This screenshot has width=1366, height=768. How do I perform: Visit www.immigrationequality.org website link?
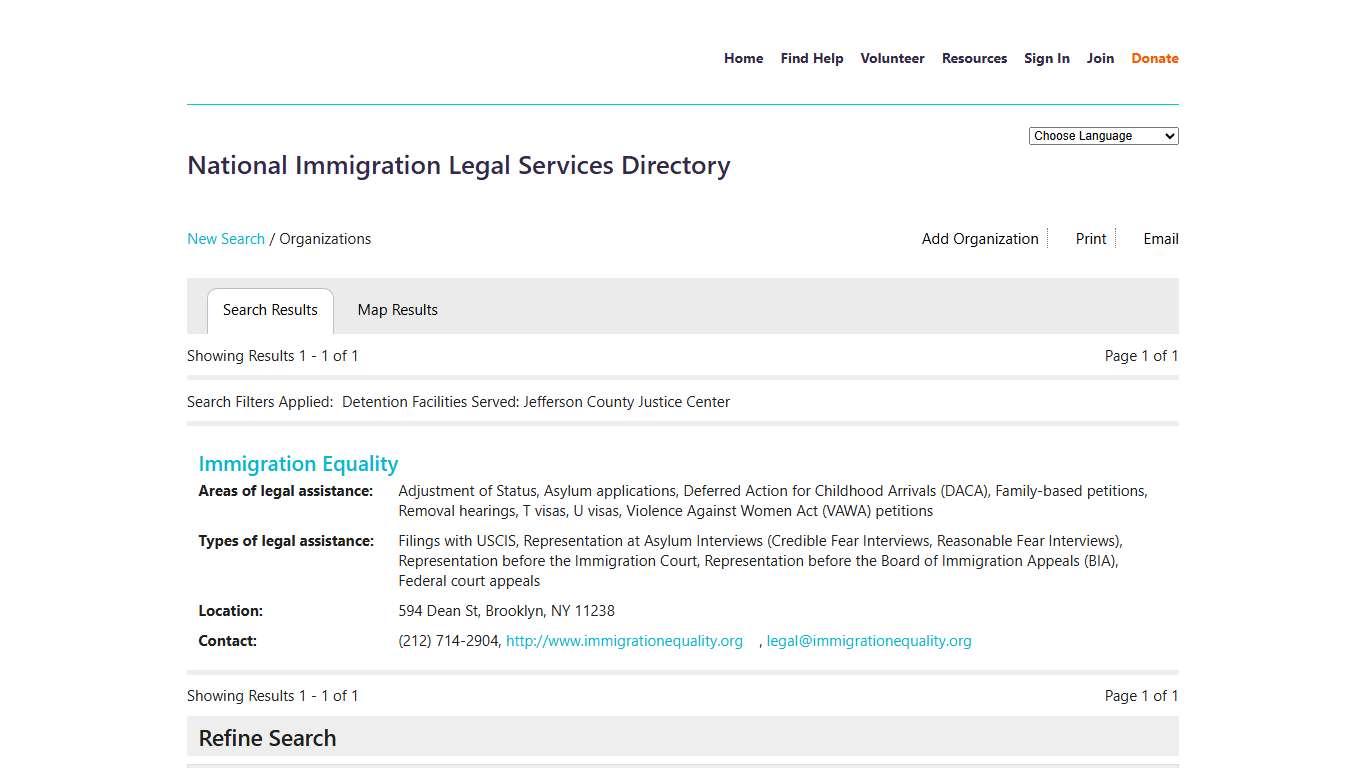pyautogui.click(x=624, y=640)
